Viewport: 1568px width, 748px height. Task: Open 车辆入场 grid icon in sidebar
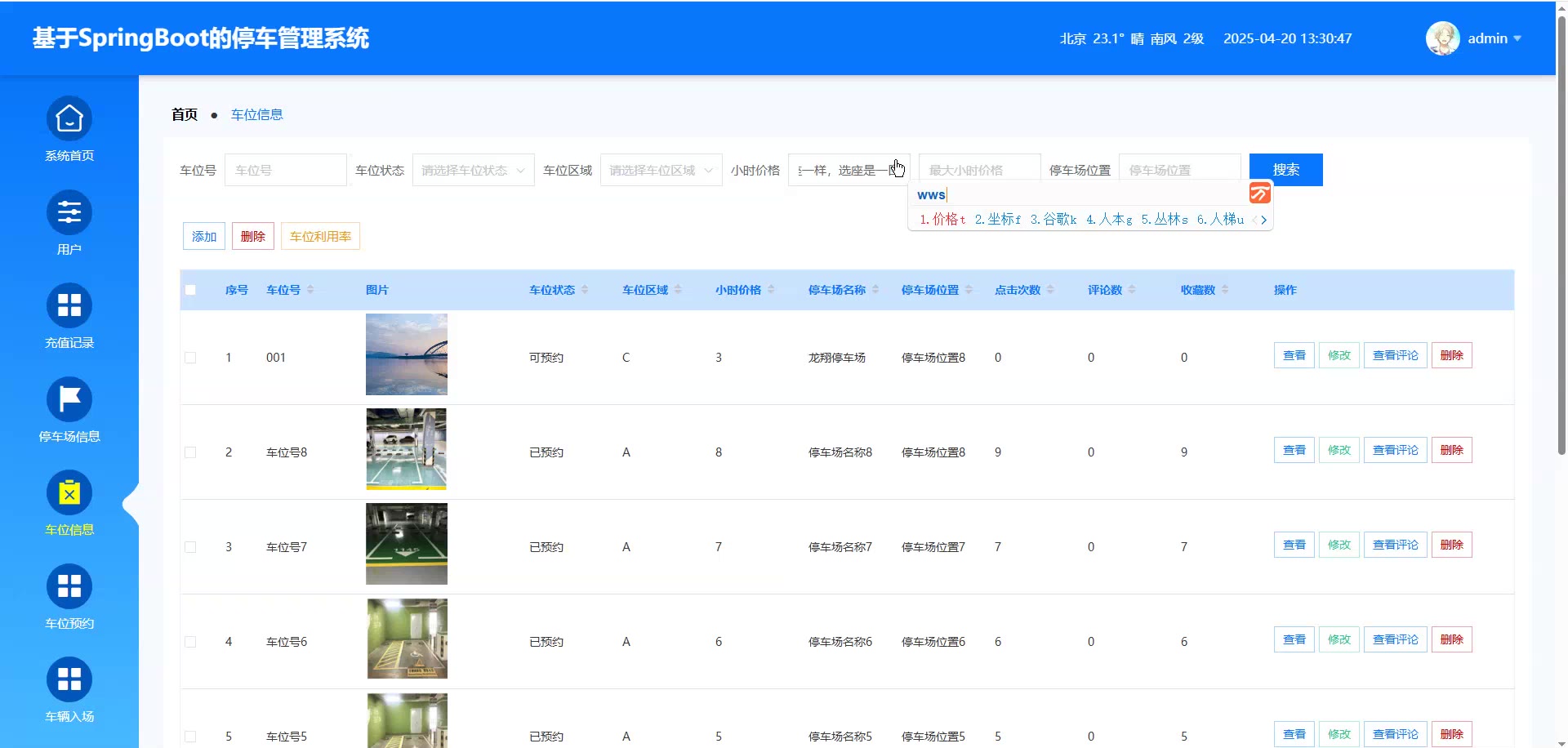(x=69, y=679)
